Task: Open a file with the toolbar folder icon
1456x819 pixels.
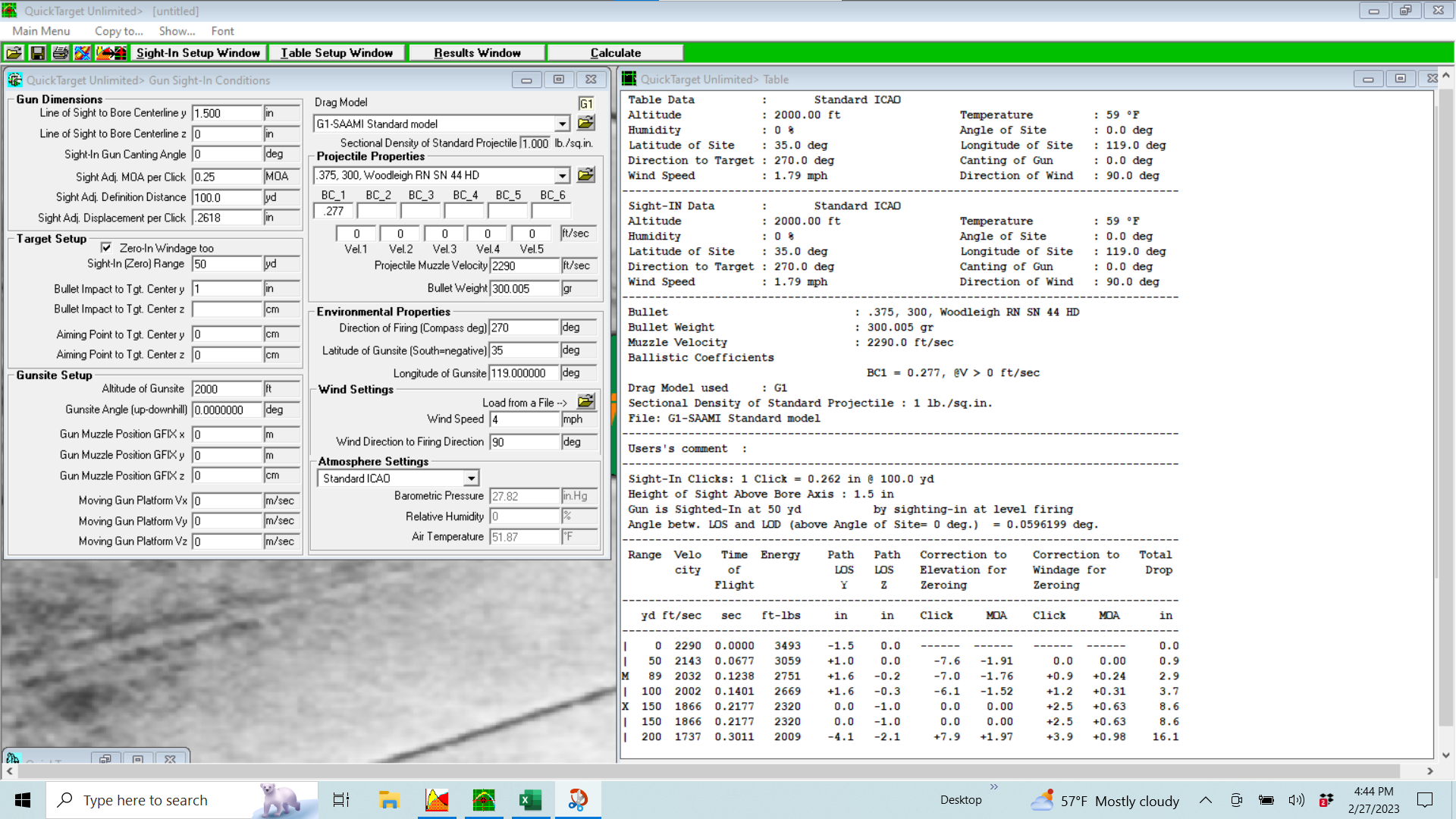Action: coord(14,53)
